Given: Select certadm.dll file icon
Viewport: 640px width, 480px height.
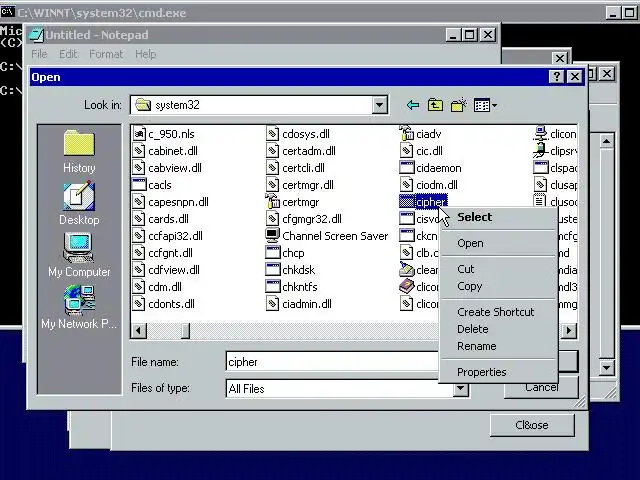Looking at the screenshot, I should 272,151.
